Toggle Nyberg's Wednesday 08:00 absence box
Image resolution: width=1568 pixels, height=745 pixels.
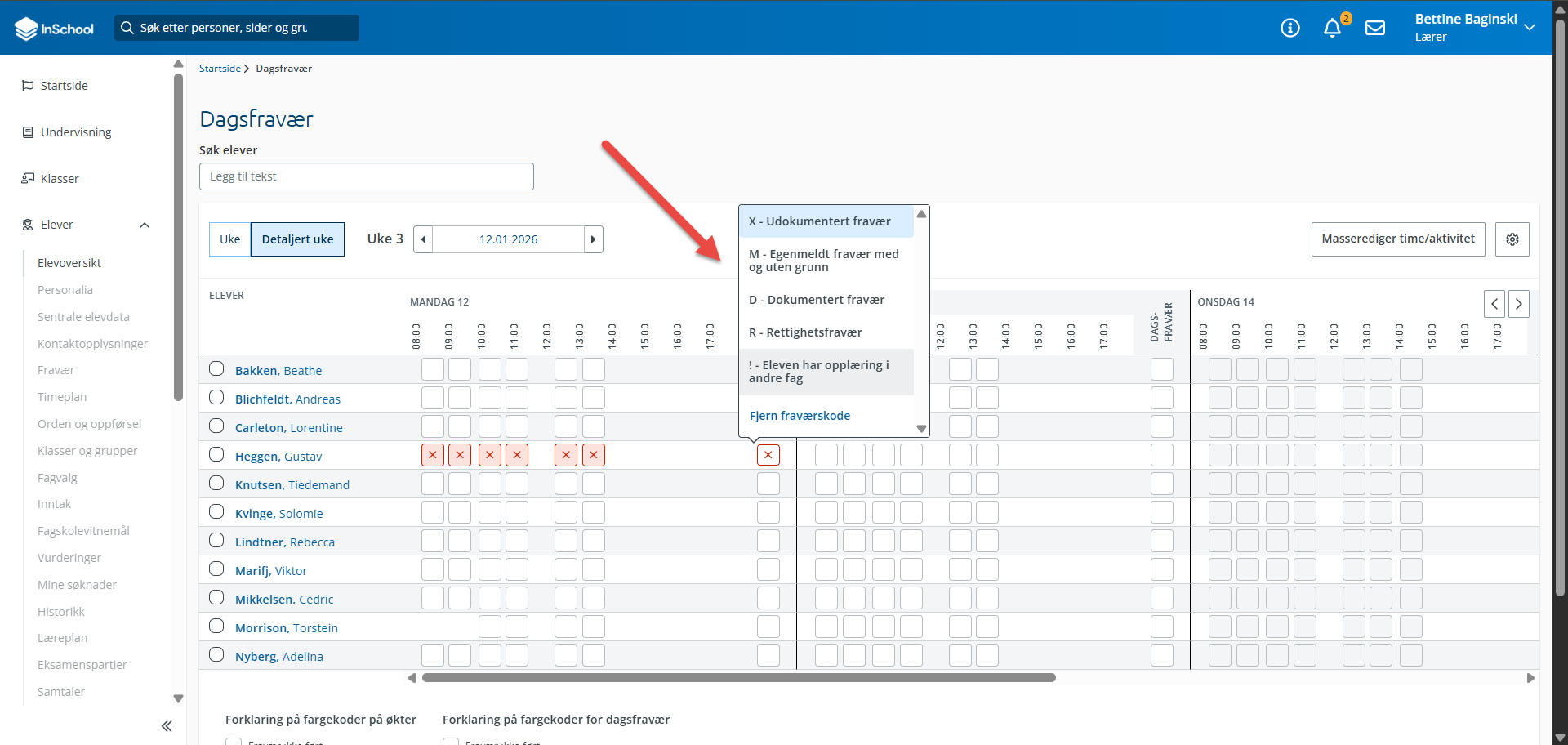[1220, 655]
